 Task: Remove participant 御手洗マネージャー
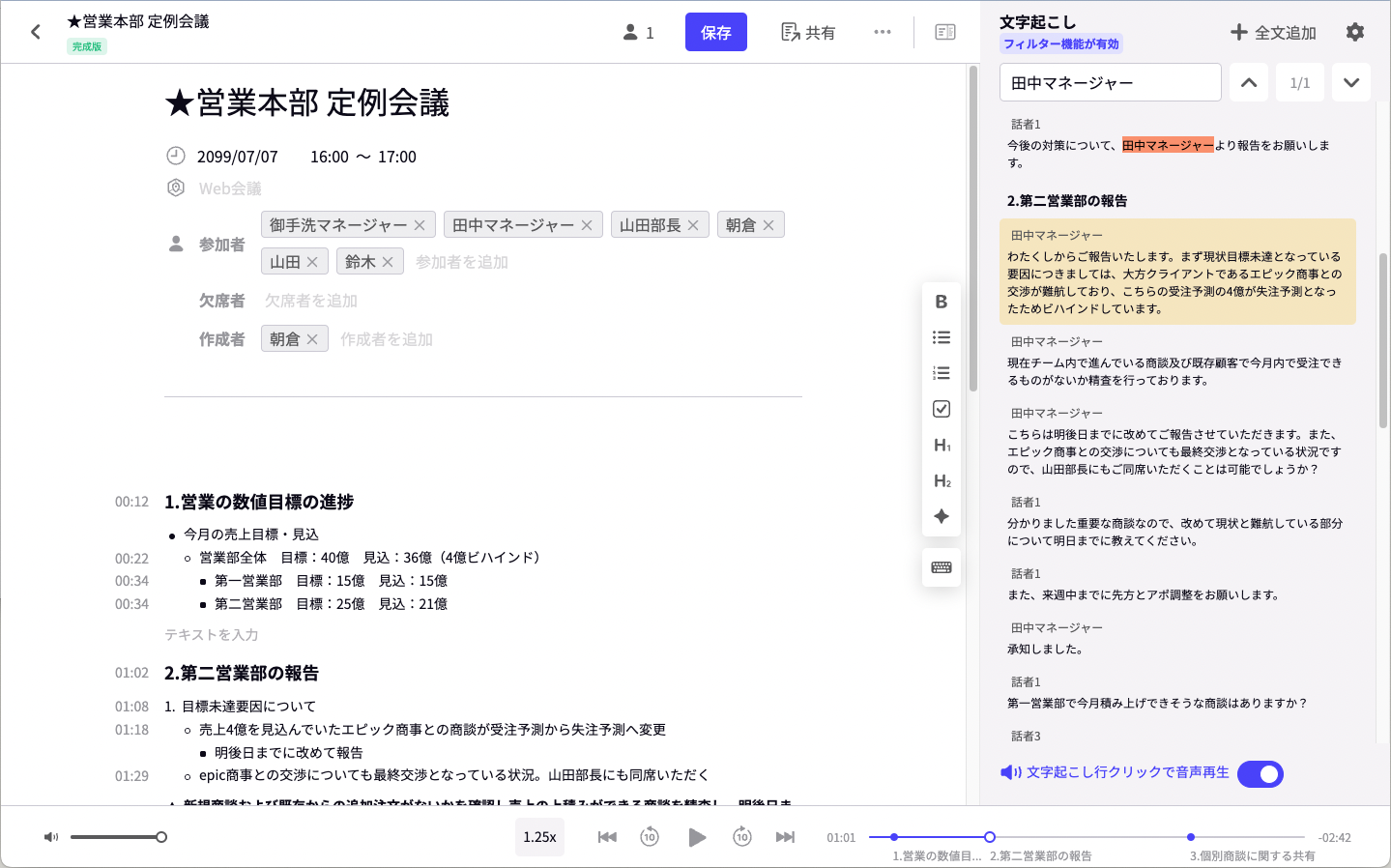pyautogui.click(x=420, y=225)
